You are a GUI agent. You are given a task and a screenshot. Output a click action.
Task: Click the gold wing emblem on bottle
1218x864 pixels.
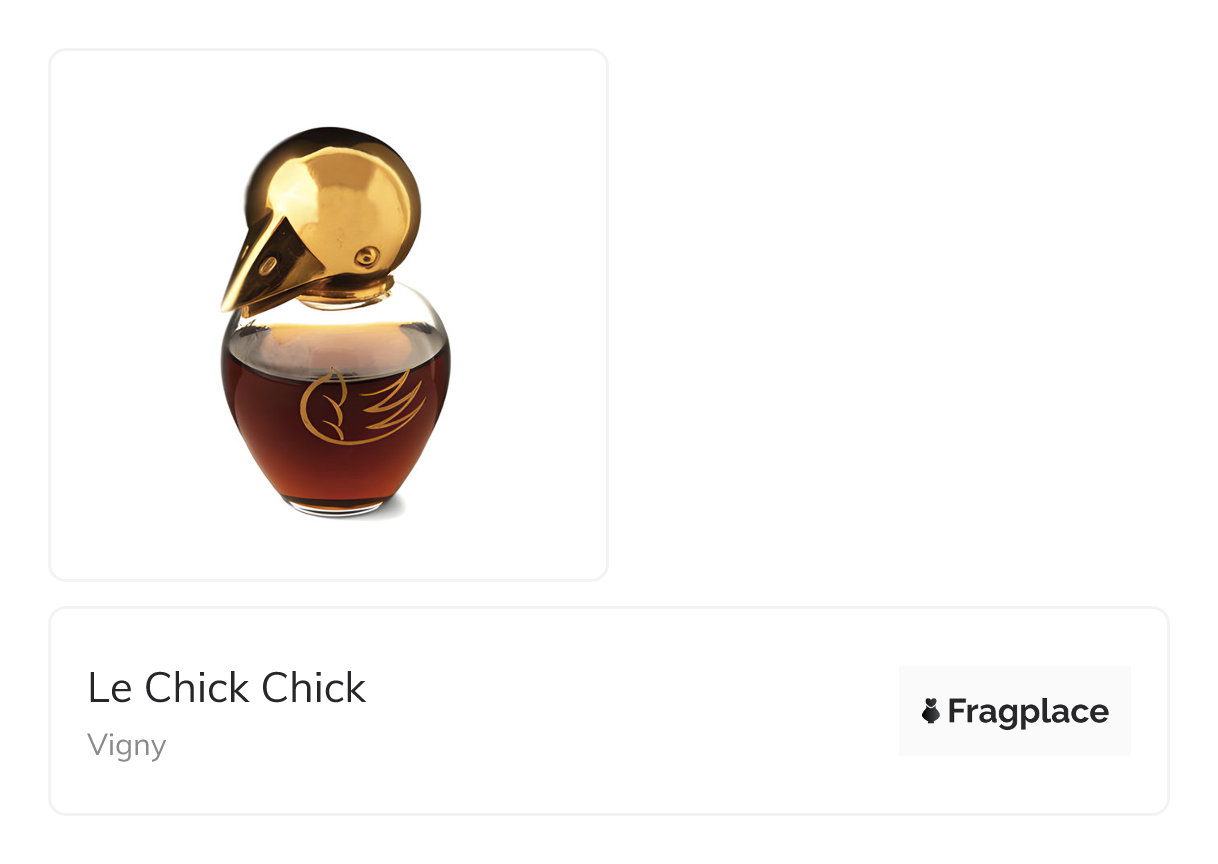[361, 404]
